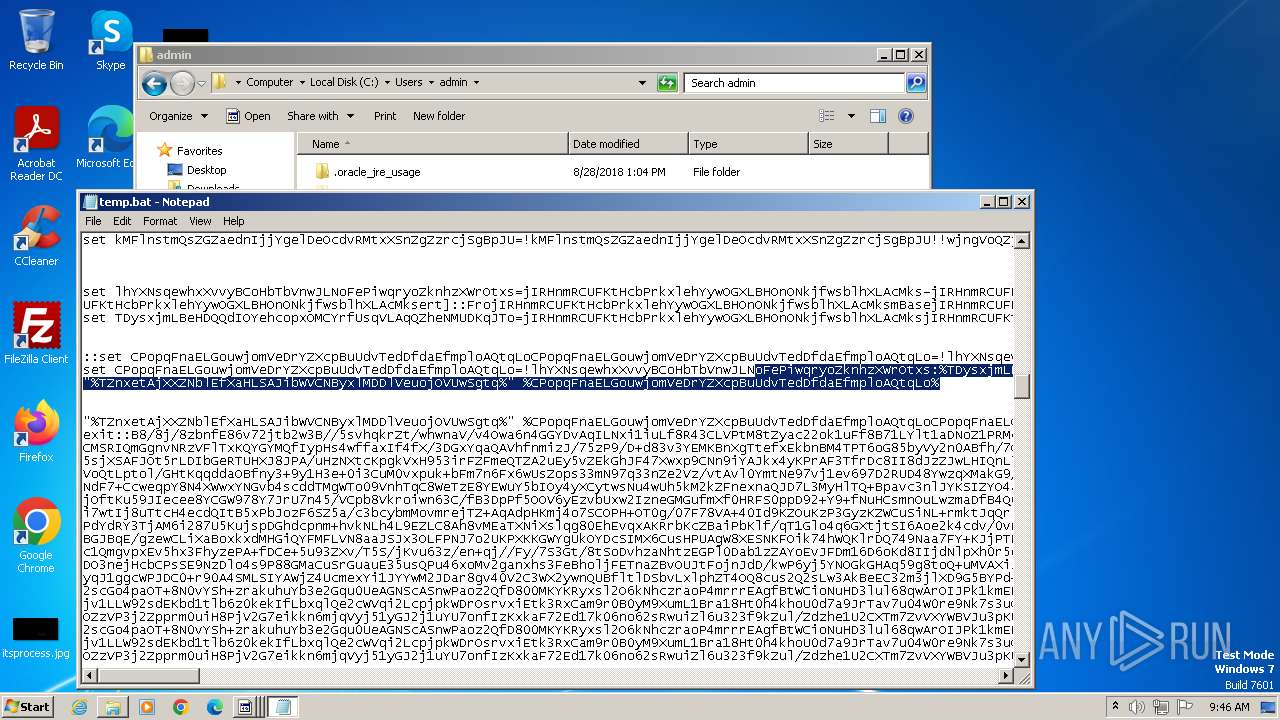Open Notepad View menu
The width and height of the screenshot is (1280, 720).
pos(200,221)
